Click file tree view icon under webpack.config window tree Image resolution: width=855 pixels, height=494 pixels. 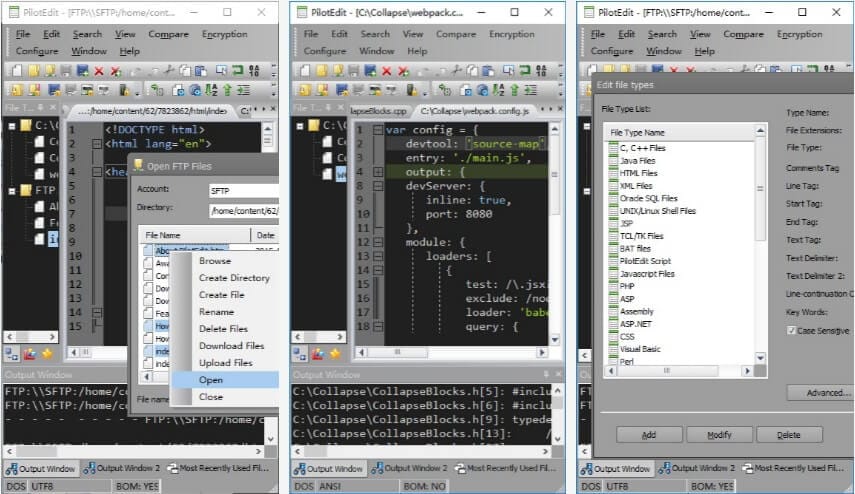point(299,354)
